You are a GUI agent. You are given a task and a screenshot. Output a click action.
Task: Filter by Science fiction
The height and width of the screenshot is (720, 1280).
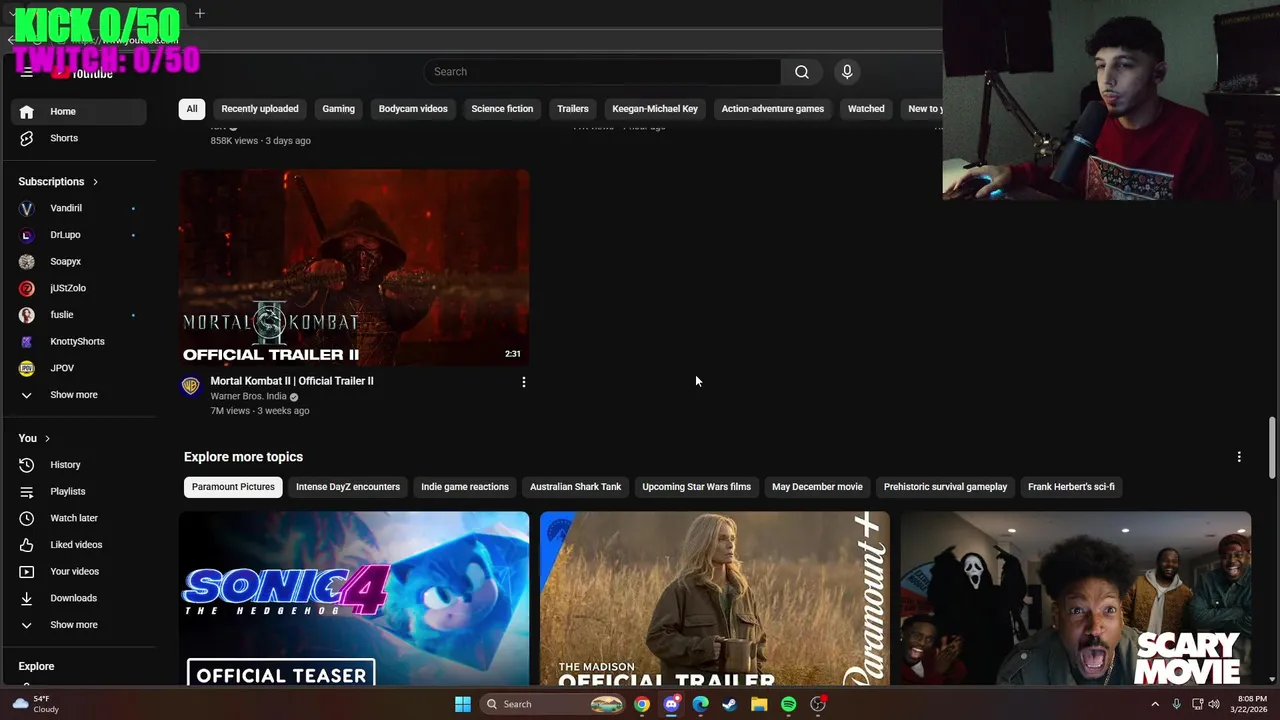click(x=502, y=109)
